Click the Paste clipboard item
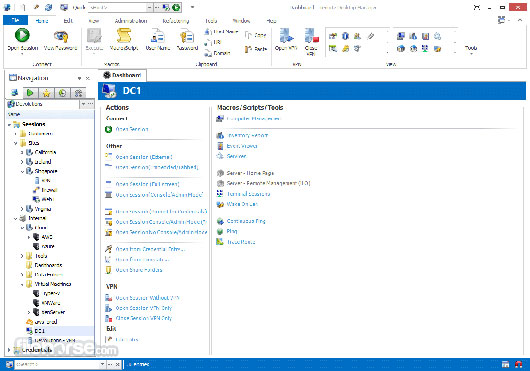 256,49
